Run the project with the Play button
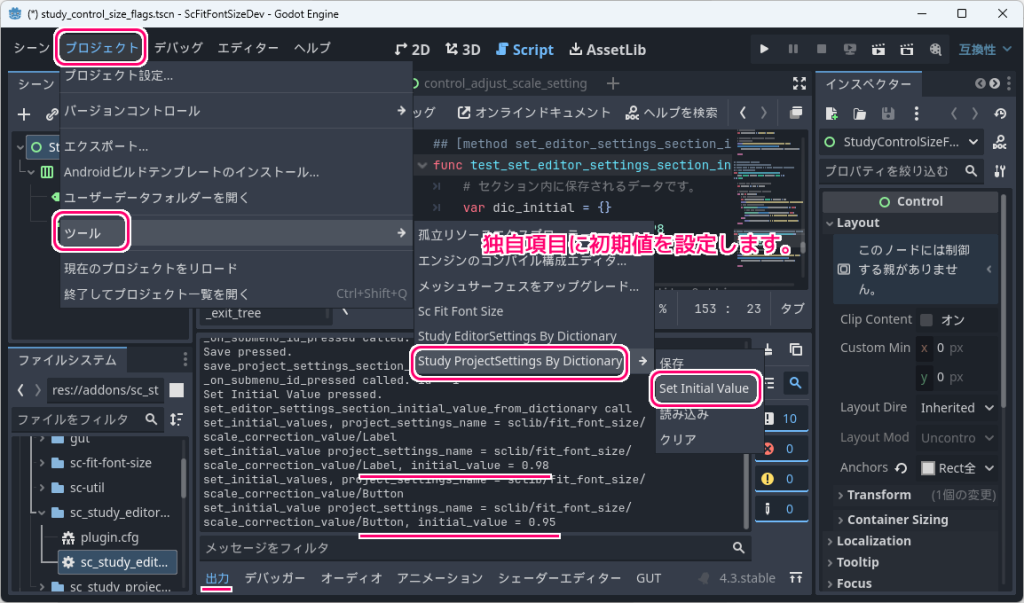 pos(764,48)
